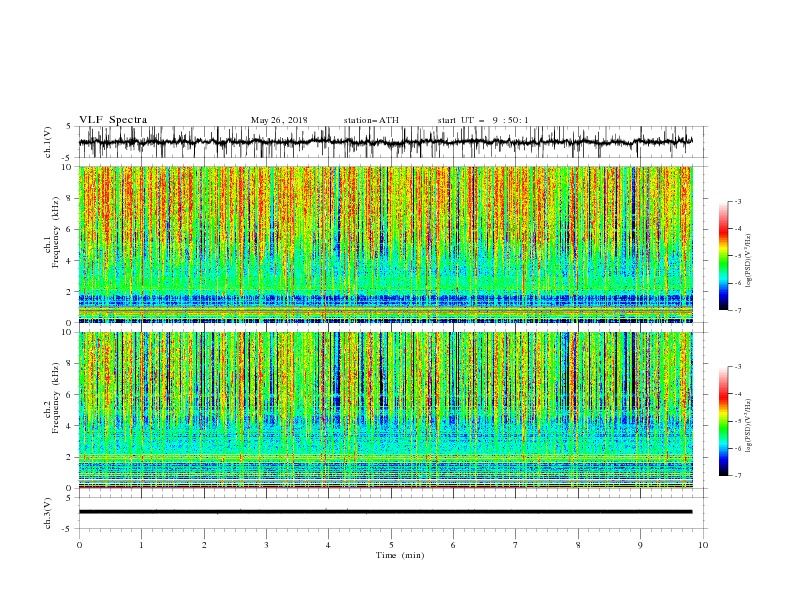Click the '-7' tick on upper colorbar
The height and width of the screenshot is (612, 792).
[738, 310]
